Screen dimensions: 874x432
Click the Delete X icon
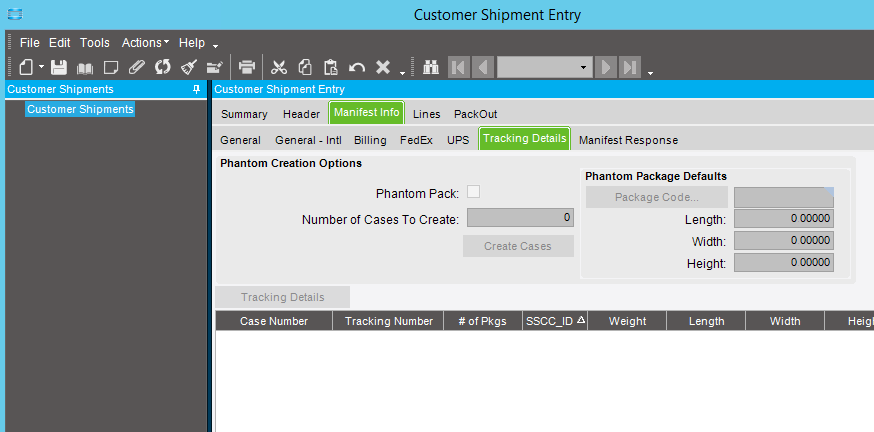click(382, 67)
